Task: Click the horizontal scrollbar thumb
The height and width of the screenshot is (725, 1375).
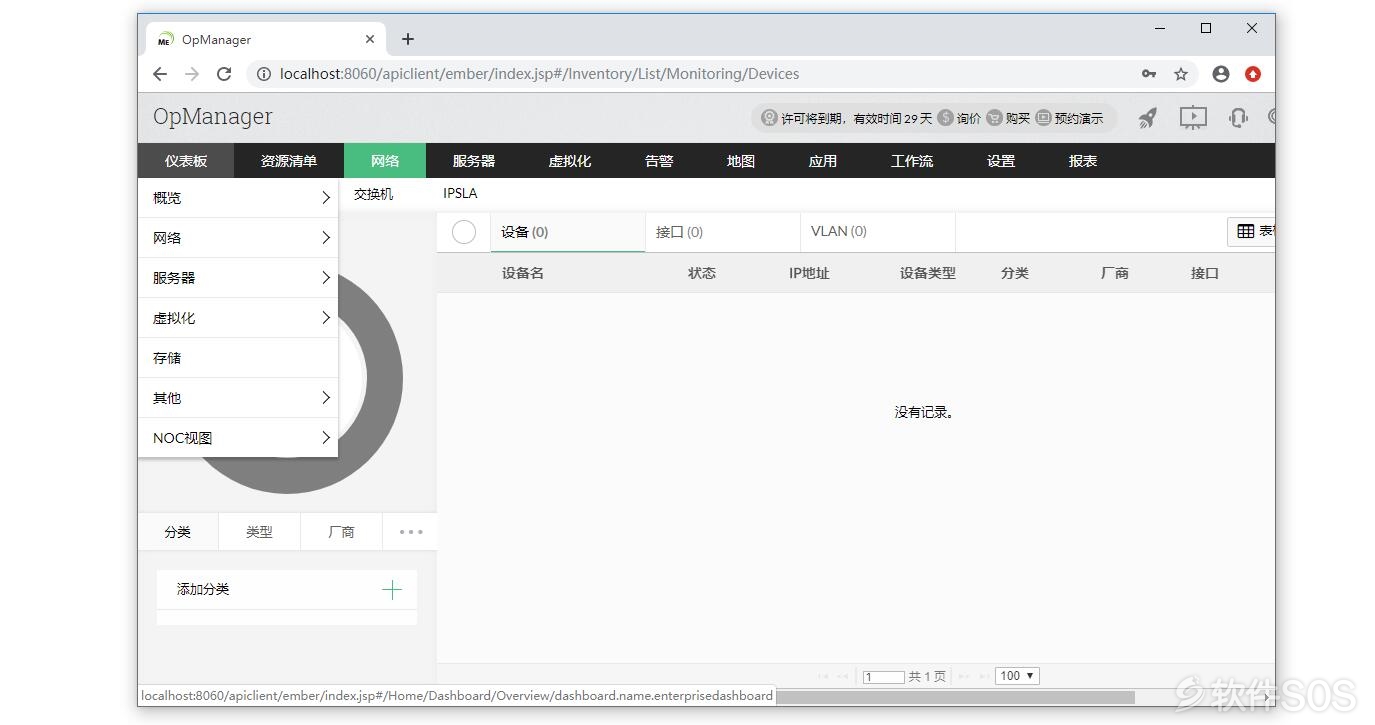Action: coord(955,697)
